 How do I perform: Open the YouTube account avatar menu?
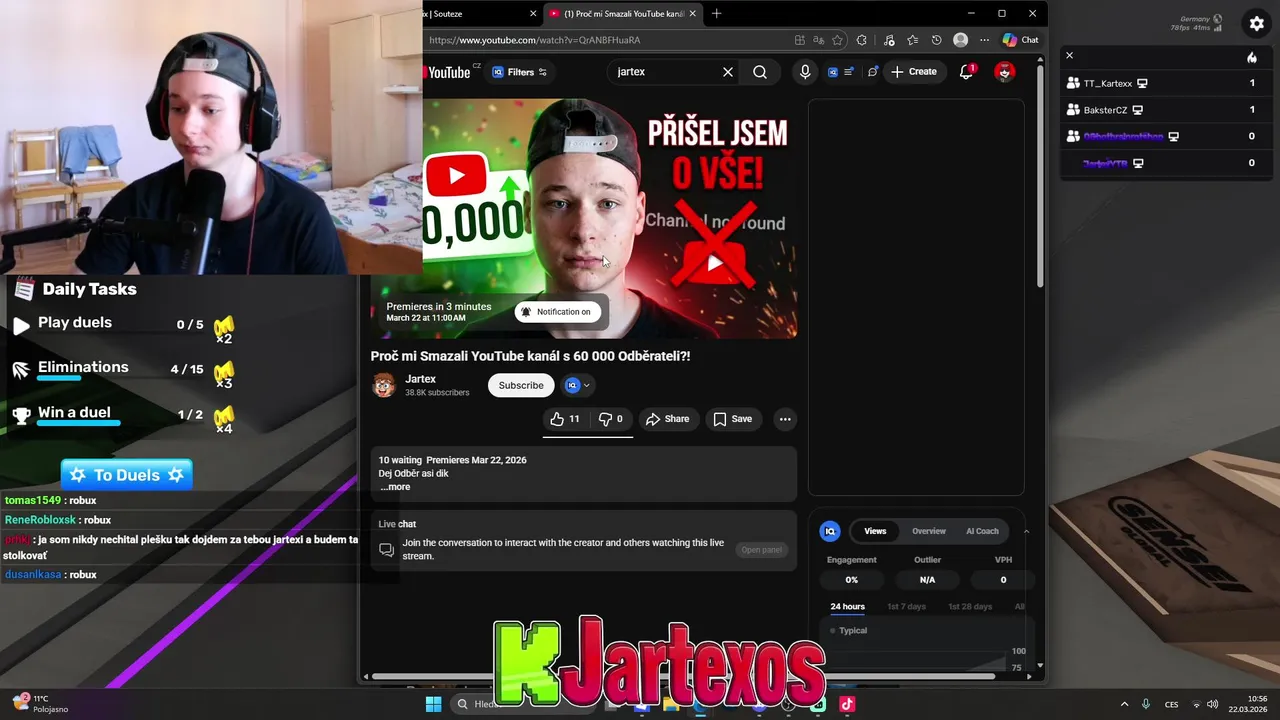click(1005, 72)
